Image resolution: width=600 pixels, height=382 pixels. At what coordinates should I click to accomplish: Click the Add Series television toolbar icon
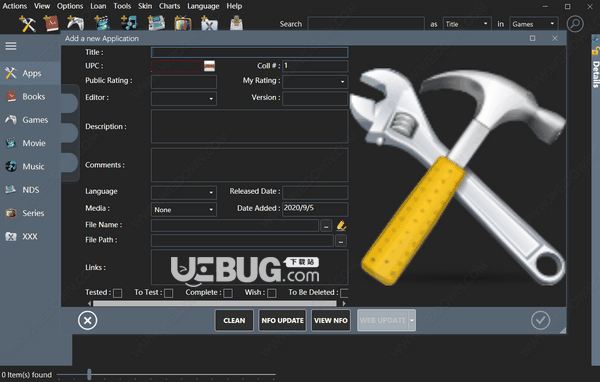[x=183, y=23]
